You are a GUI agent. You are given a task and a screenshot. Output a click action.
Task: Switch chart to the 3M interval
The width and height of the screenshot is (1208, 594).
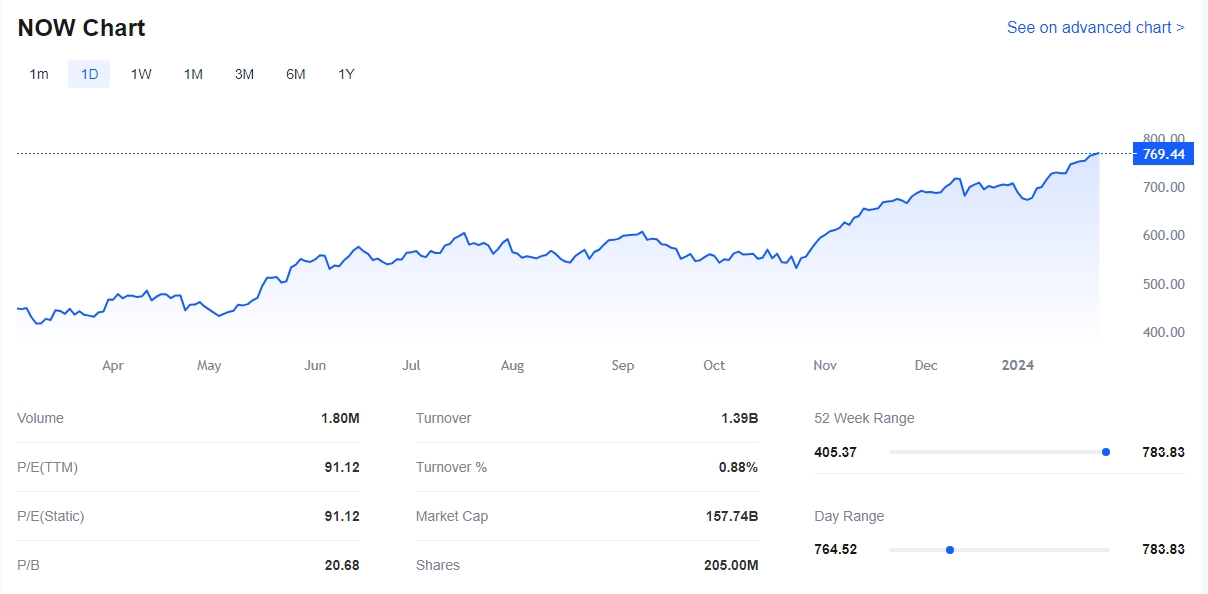[x=244, y=74]
